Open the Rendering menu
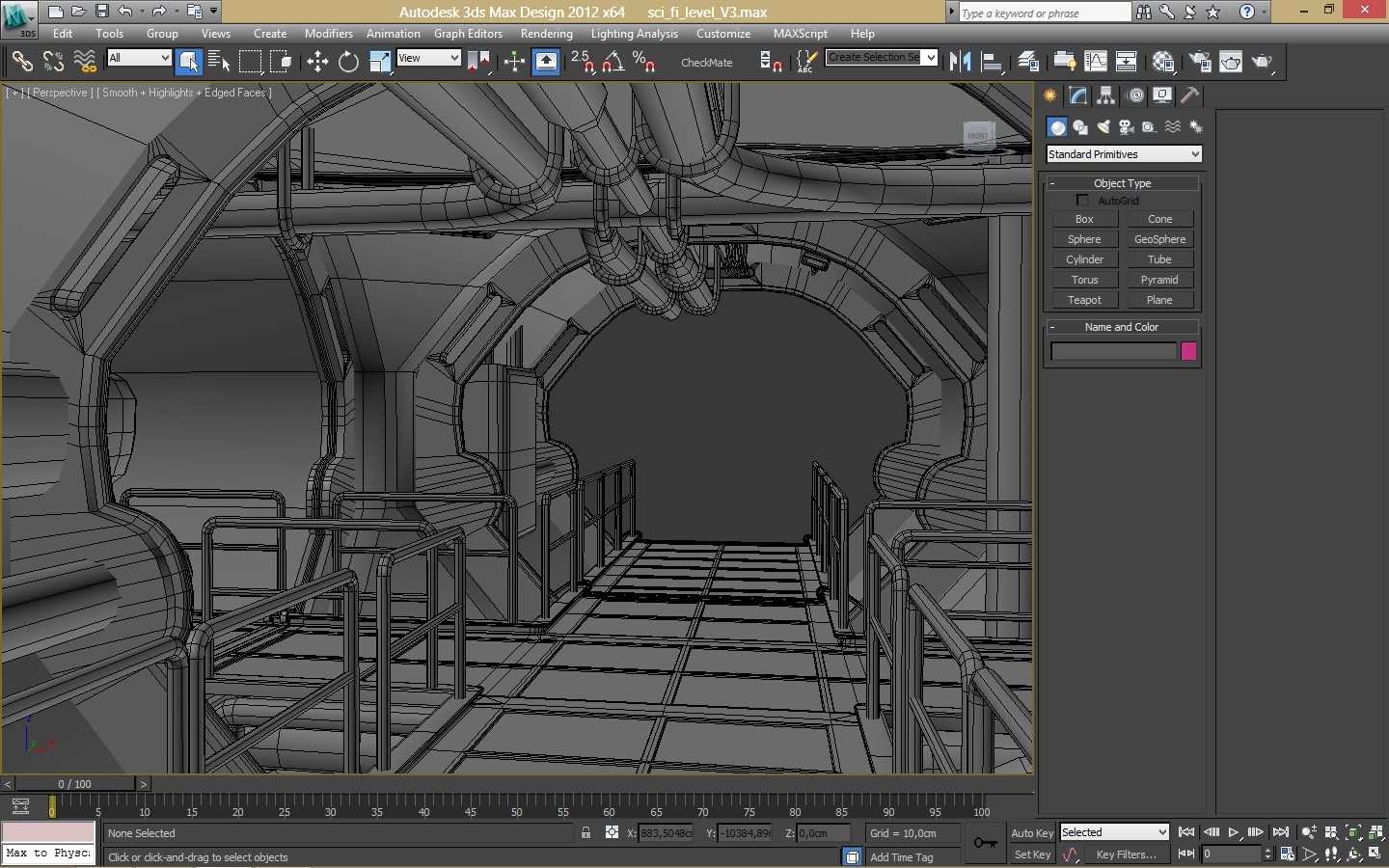 546,34
